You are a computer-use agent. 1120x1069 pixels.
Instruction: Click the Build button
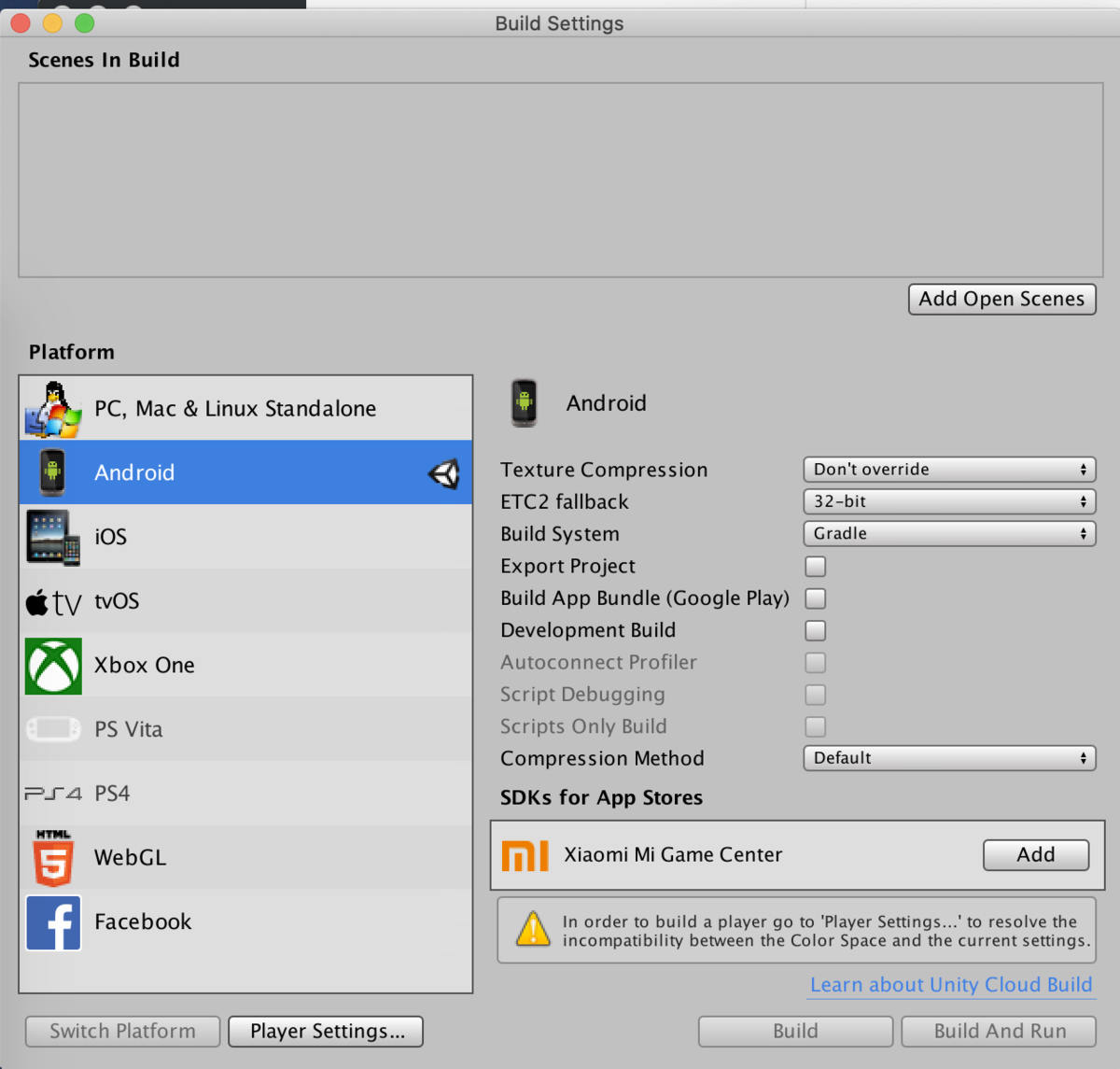click(x=795, y=1032)
